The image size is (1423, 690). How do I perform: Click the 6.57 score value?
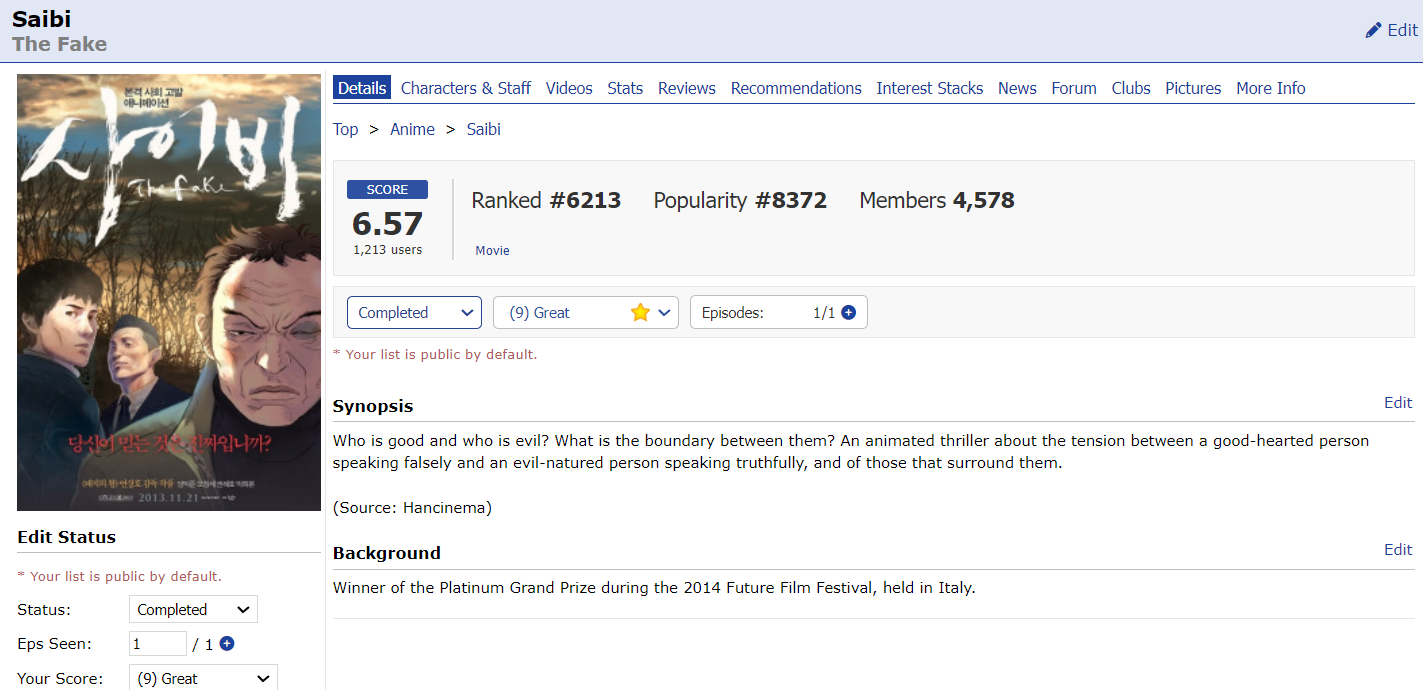point(387,223)
